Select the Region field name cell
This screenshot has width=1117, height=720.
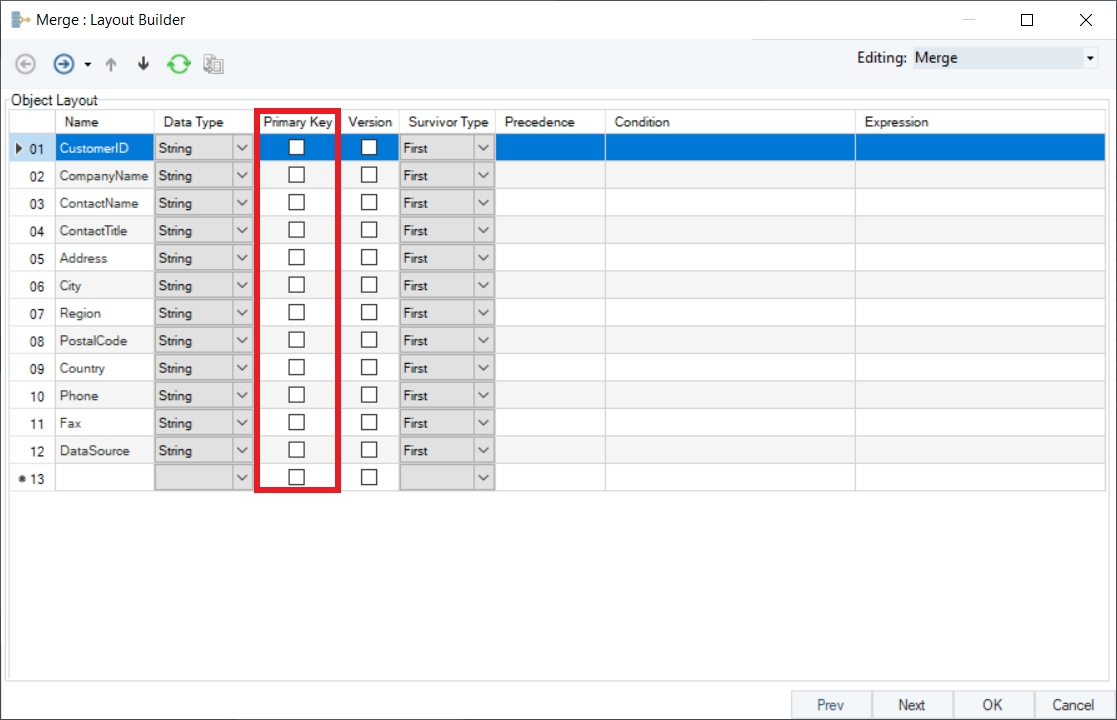(104, 313)
